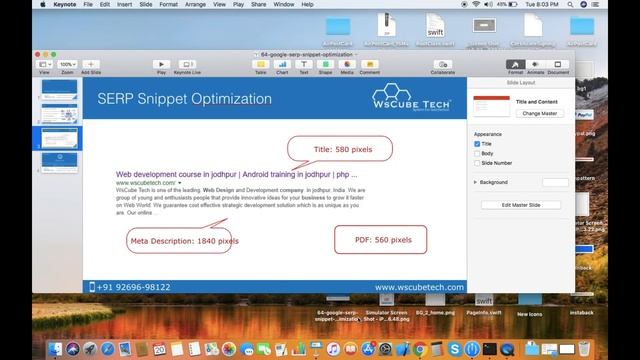Open the Insert menu
The image size is (640, 360).
point(124,4)
